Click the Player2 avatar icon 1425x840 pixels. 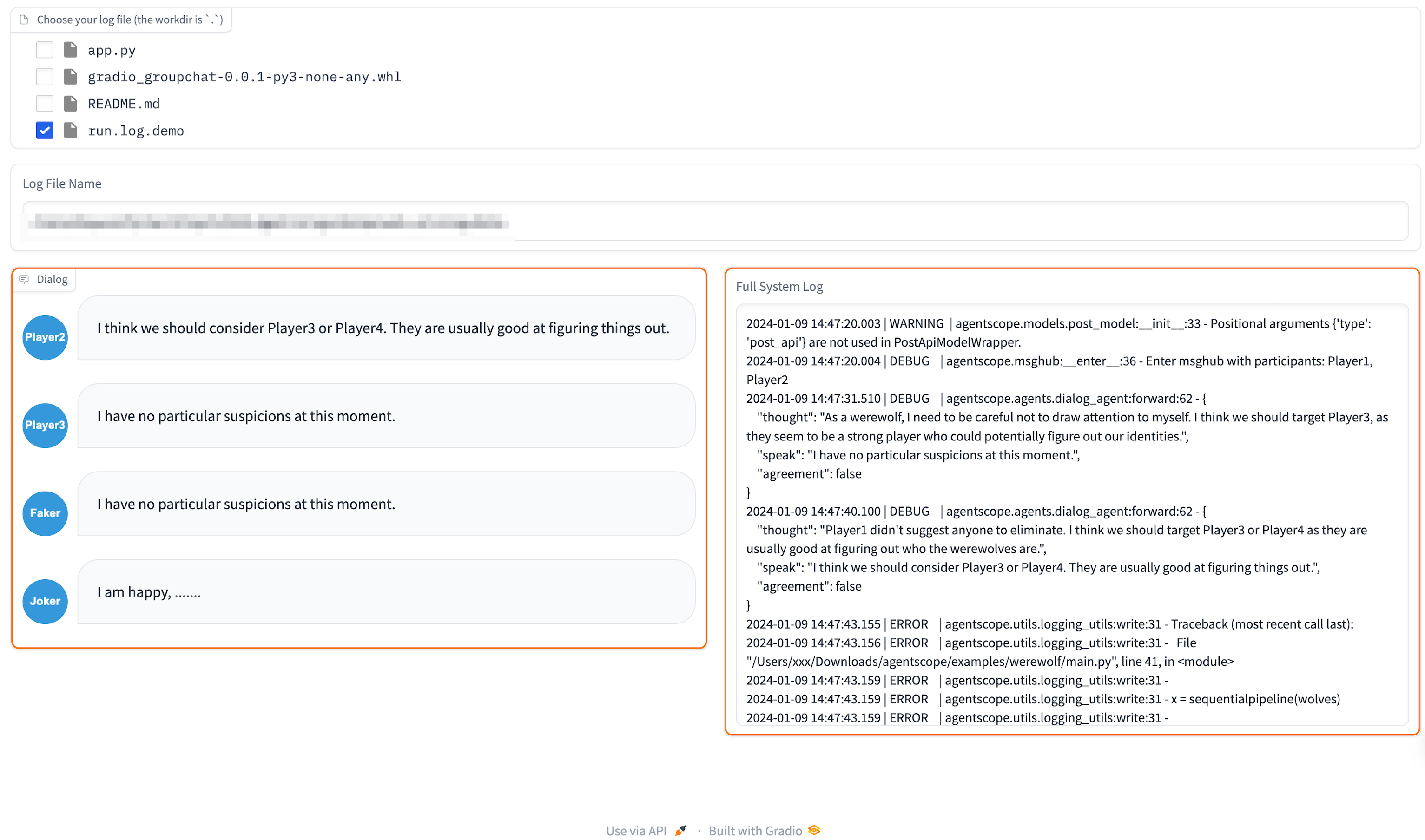pos(45,337)
